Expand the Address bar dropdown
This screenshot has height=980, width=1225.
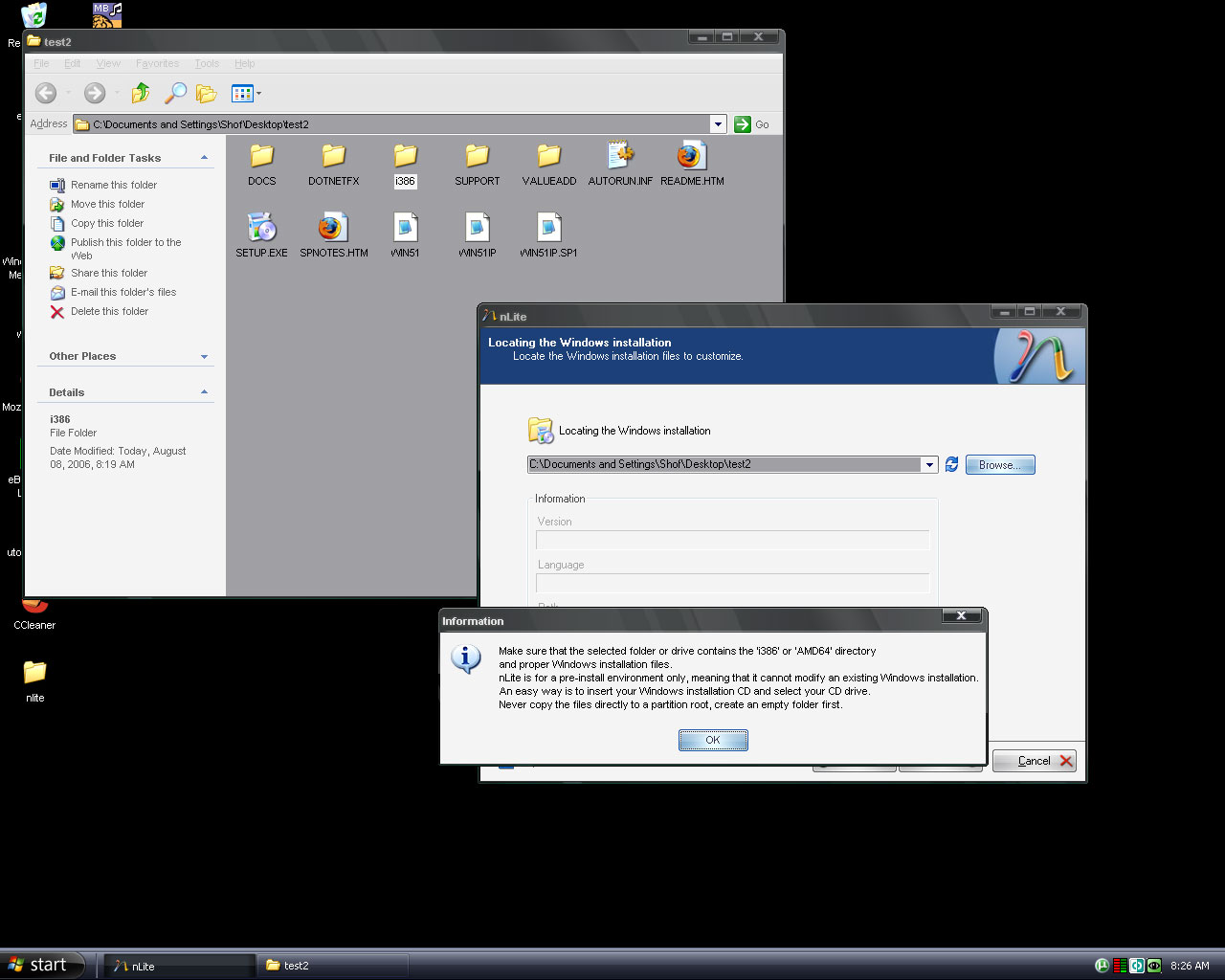(x=718, y=124)
